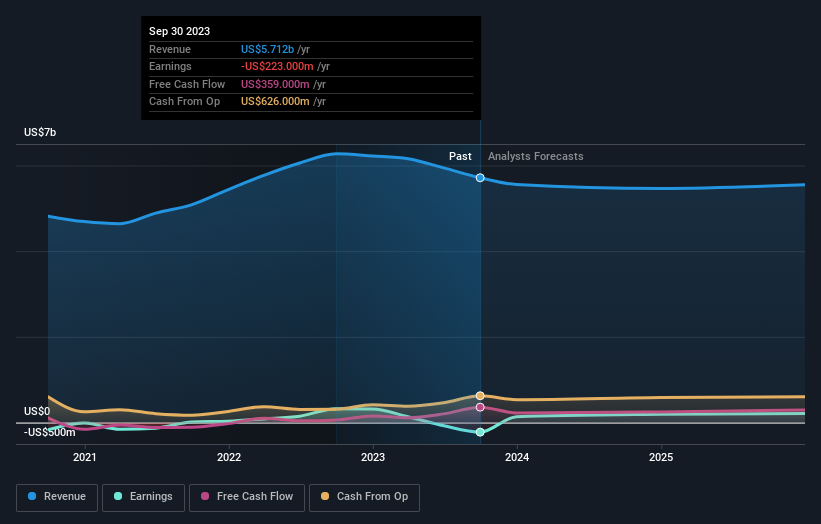Screen dimensions: 821x524
Task: Click the 2025 x-axis label
Action: coord(661,458)
